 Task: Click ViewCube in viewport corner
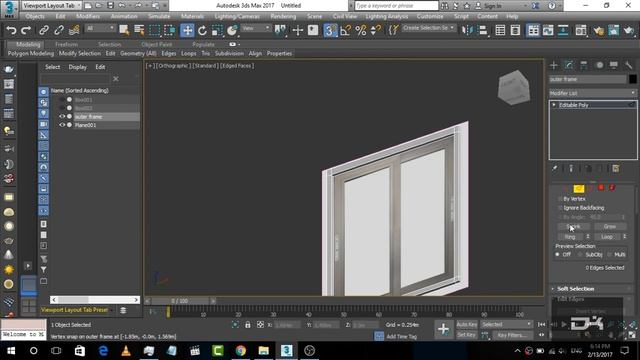[513, 87]
